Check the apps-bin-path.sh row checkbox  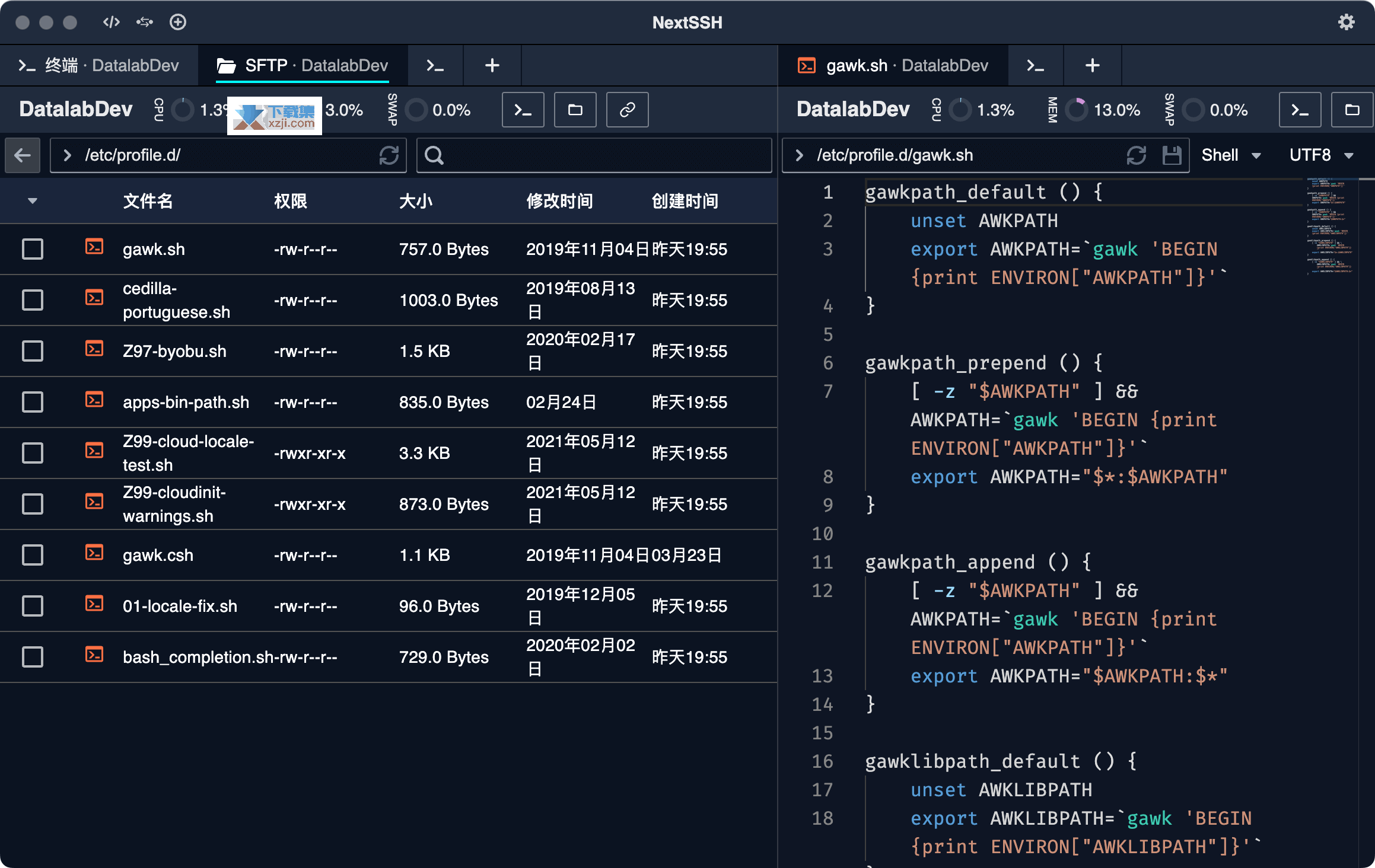pos(33,402)
